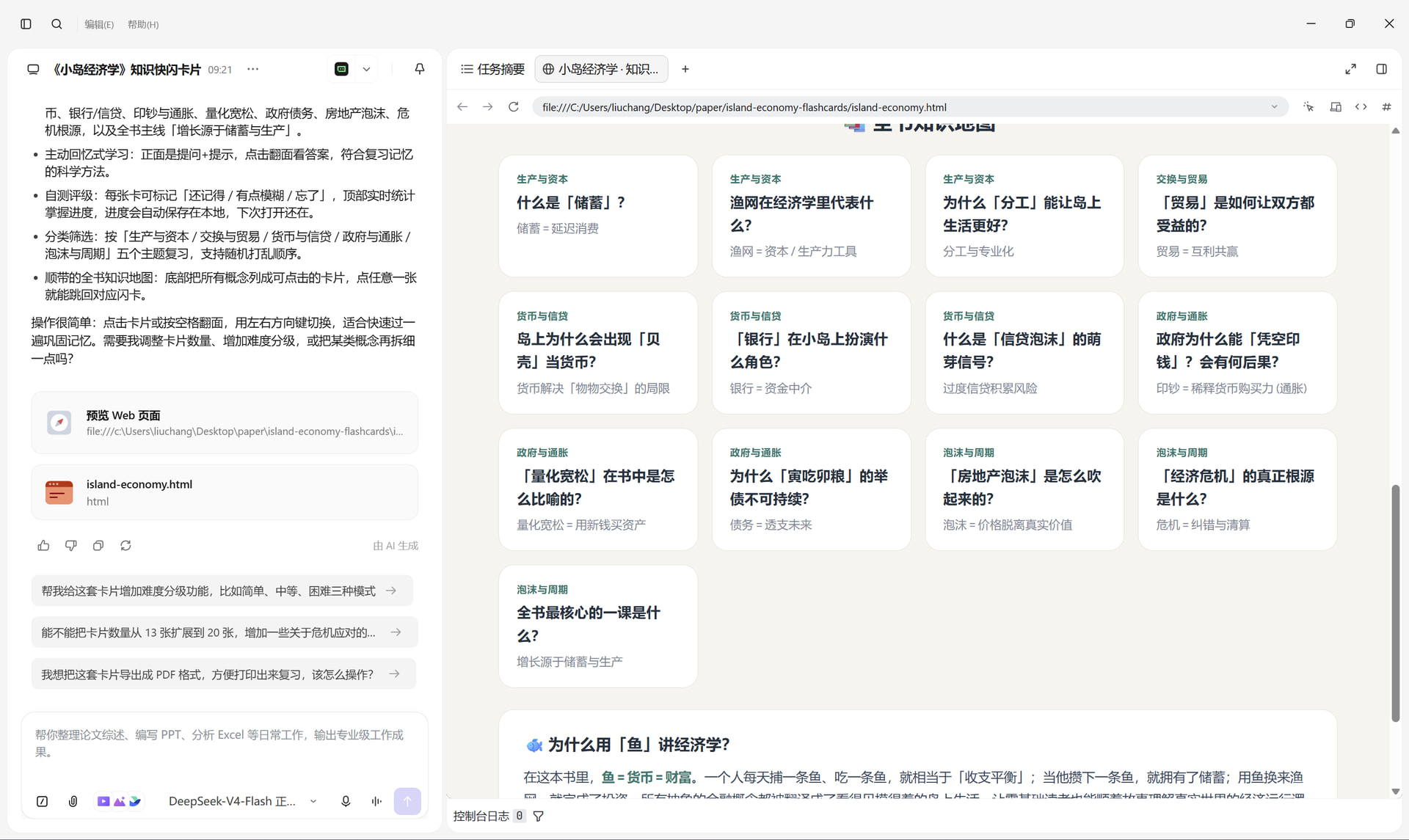The height and width of the screenshot is (840, 1409).
Task: Click the slash command icon in input bar
Action: pyautogui.click(x=43, y=802)
